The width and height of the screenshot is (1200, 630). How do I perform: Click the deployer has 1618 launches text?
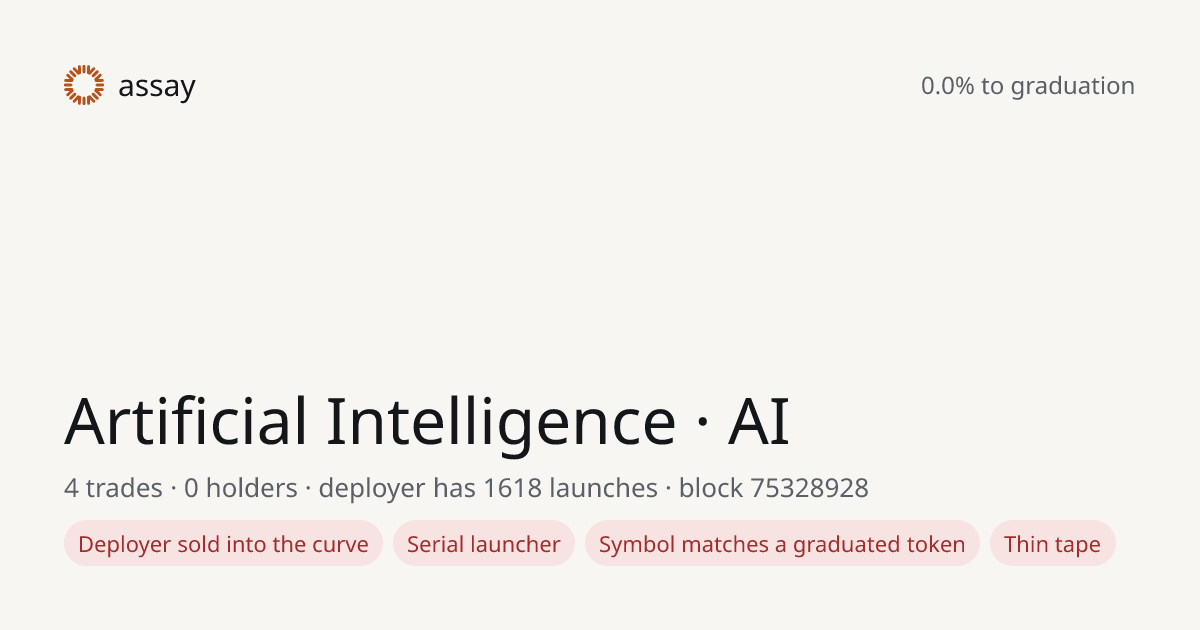488,489
